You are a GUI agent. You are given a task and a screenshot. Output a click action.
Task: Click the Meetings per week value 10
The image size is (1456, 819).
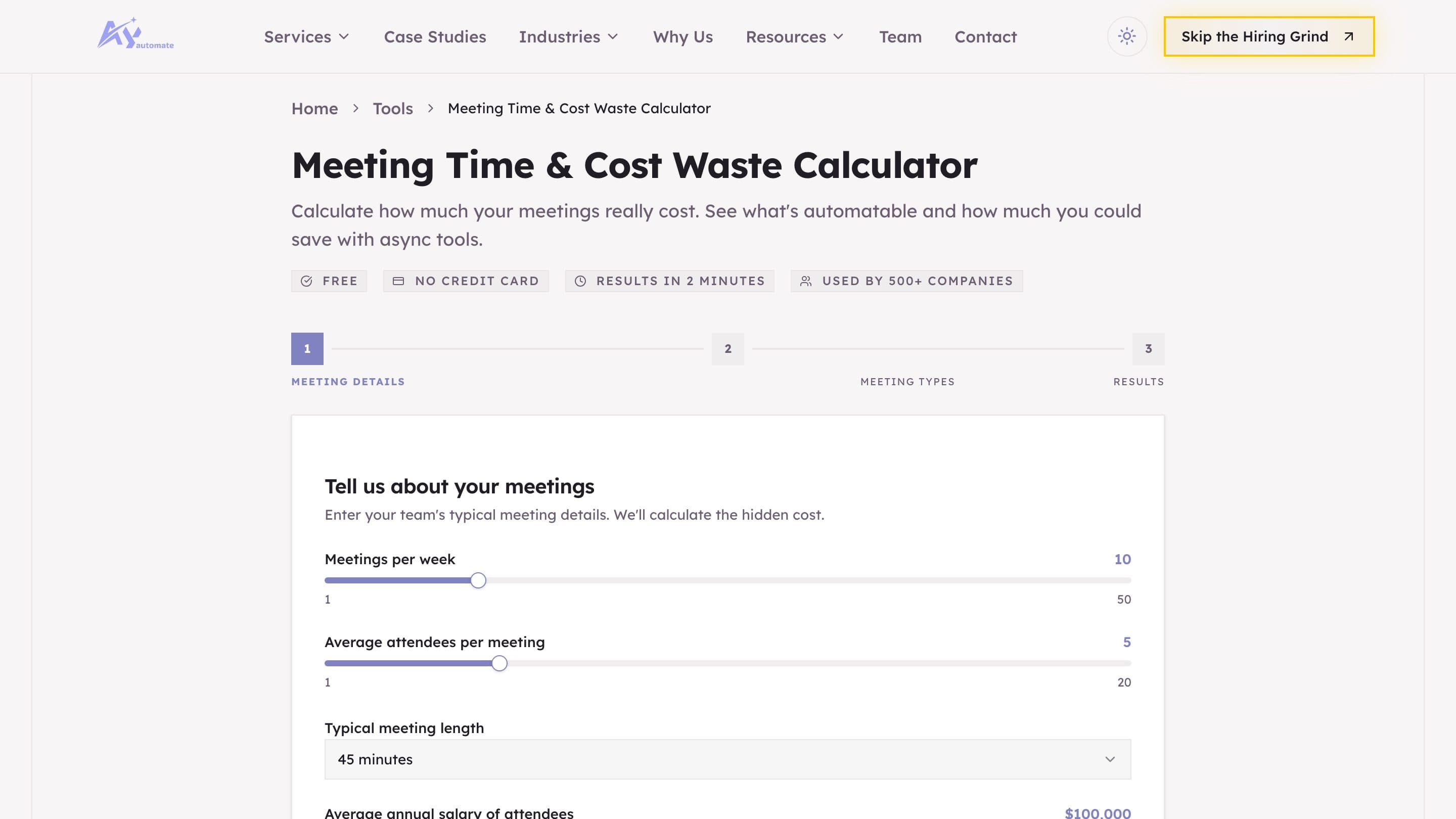click(x=1122, y=559)
